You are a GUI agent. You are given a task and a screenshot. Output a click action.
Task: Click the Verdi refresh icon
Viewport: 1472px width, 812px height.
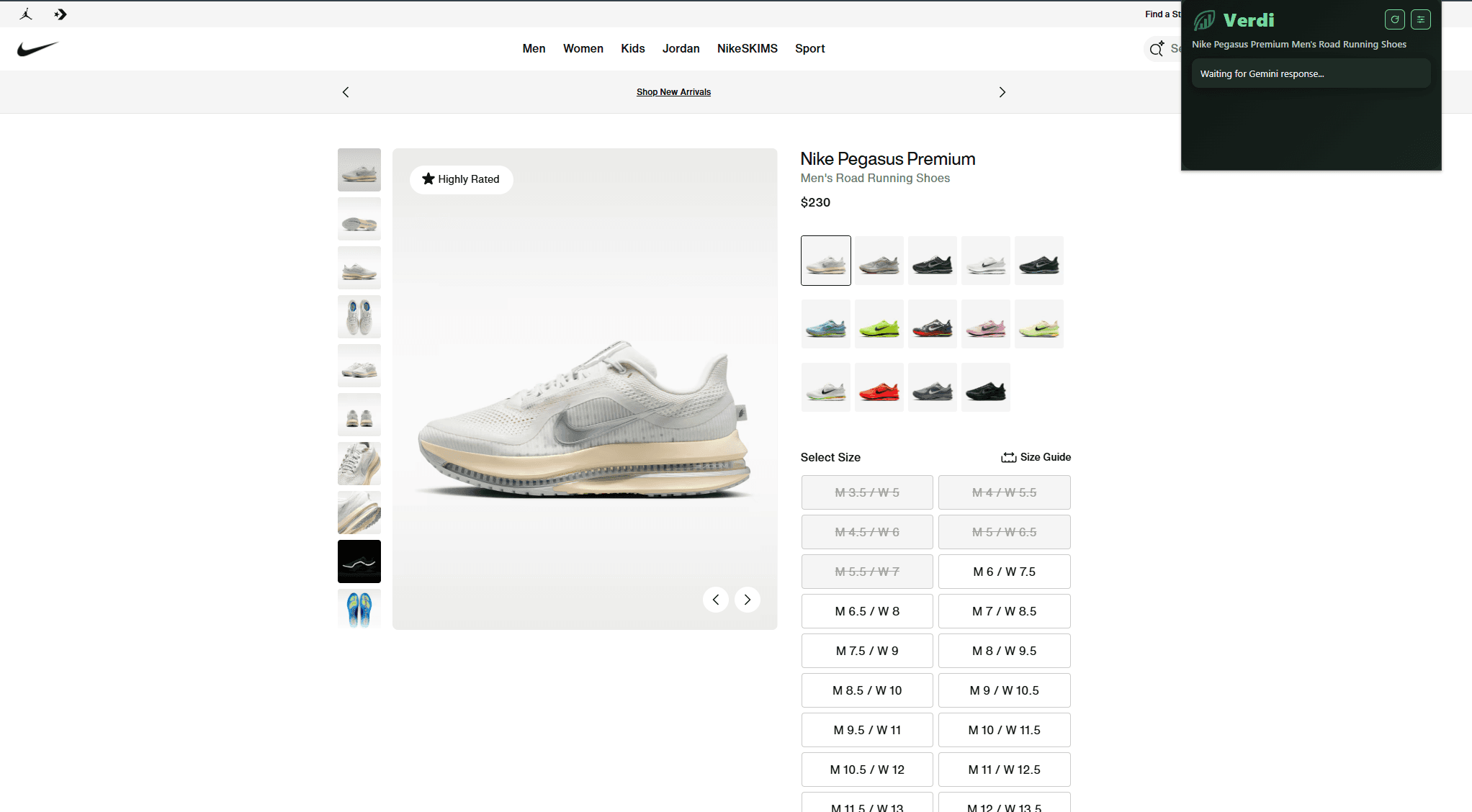coord(1394,19)
